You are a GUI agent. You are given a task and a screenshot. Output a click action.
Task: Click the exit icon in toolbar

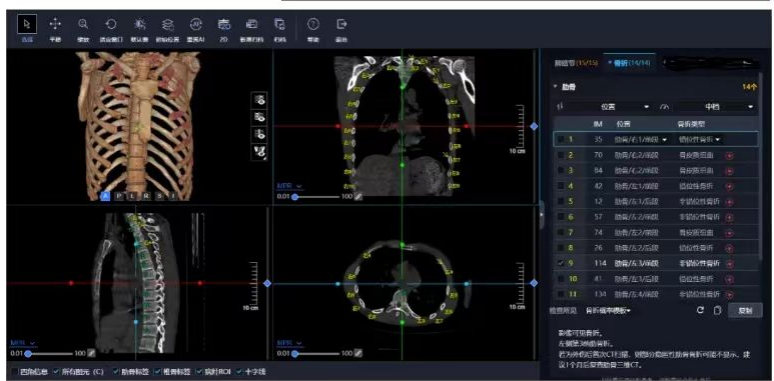click(x=341, y=24)
